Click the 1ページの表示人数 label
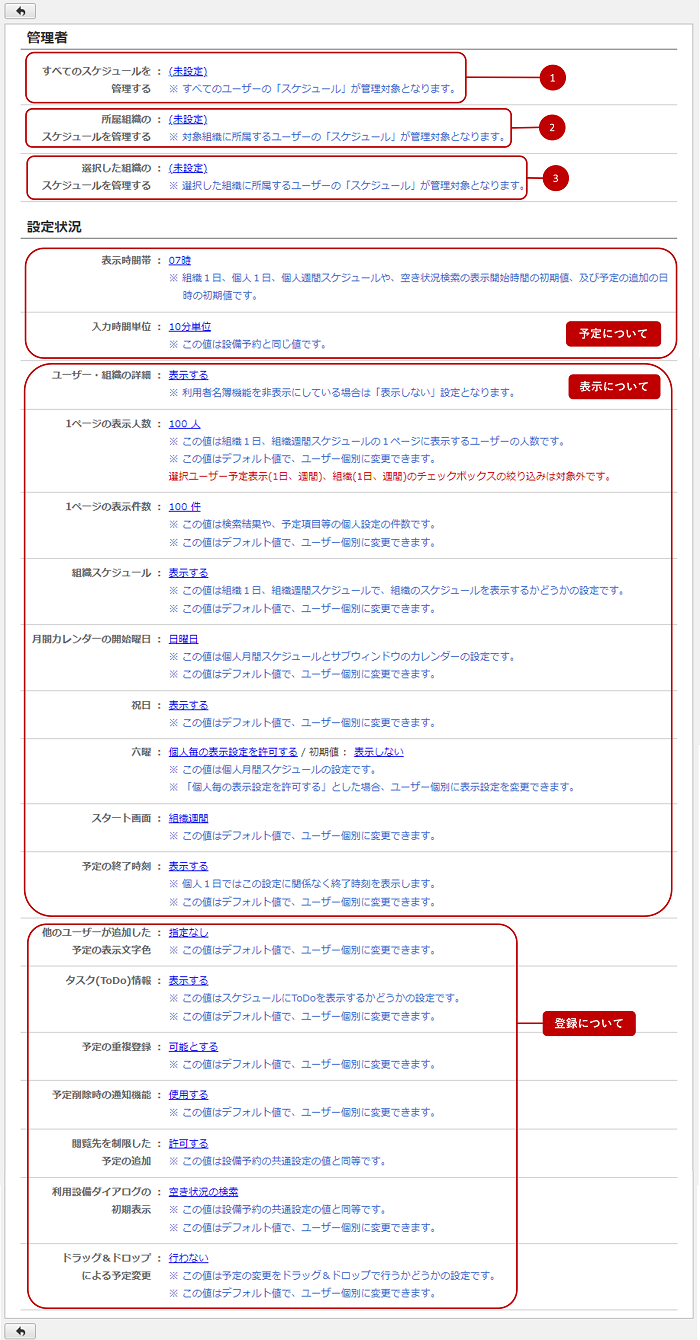Image resolution: width=700 pixels, height=1340 pixels. [109, 423]
